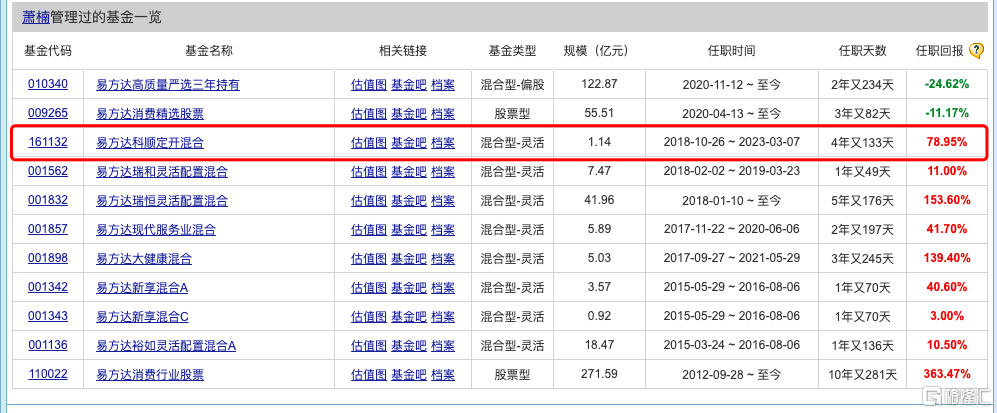
Task: Open fund code 001832 link
Action: pos(48,200)
